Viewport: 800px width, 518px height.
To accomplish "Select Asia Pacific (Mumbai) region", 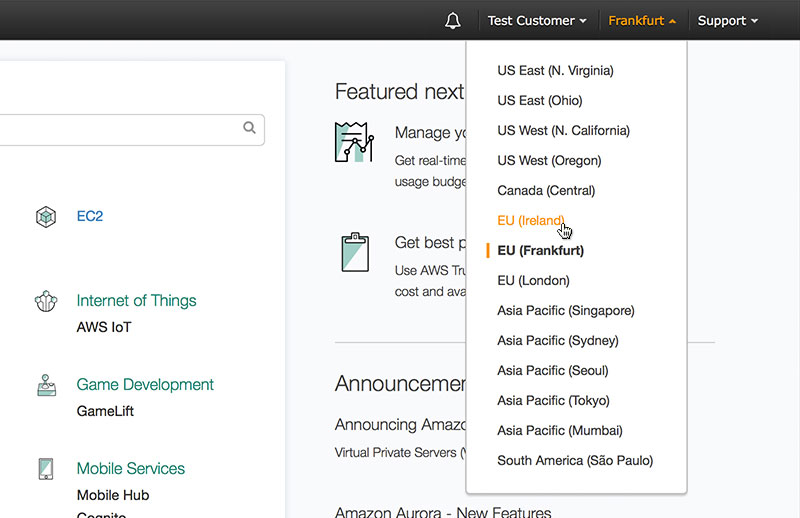I will click(560, 431).
